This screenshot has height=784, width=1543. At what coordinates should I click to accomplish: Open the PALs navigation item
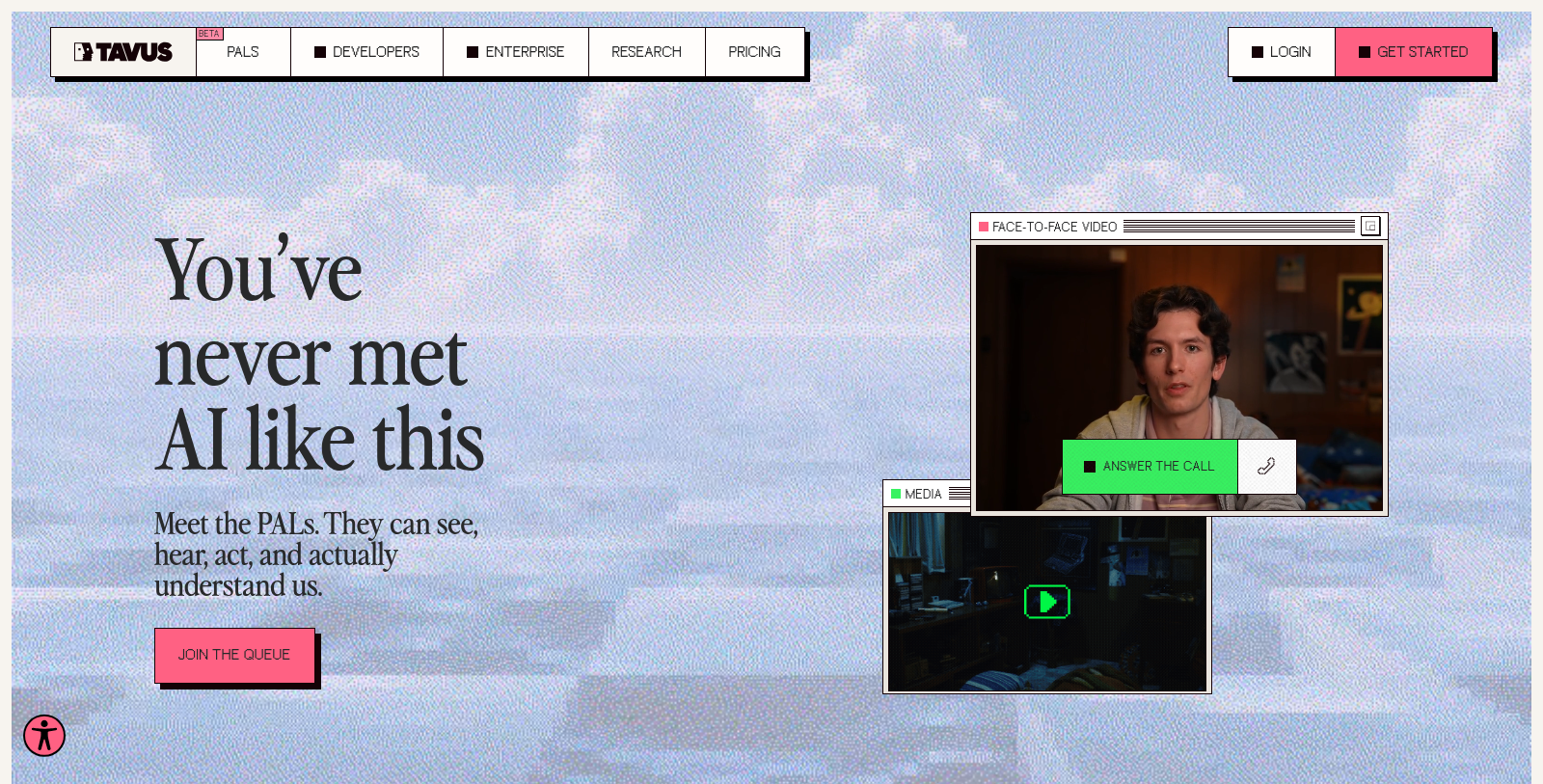242,52
